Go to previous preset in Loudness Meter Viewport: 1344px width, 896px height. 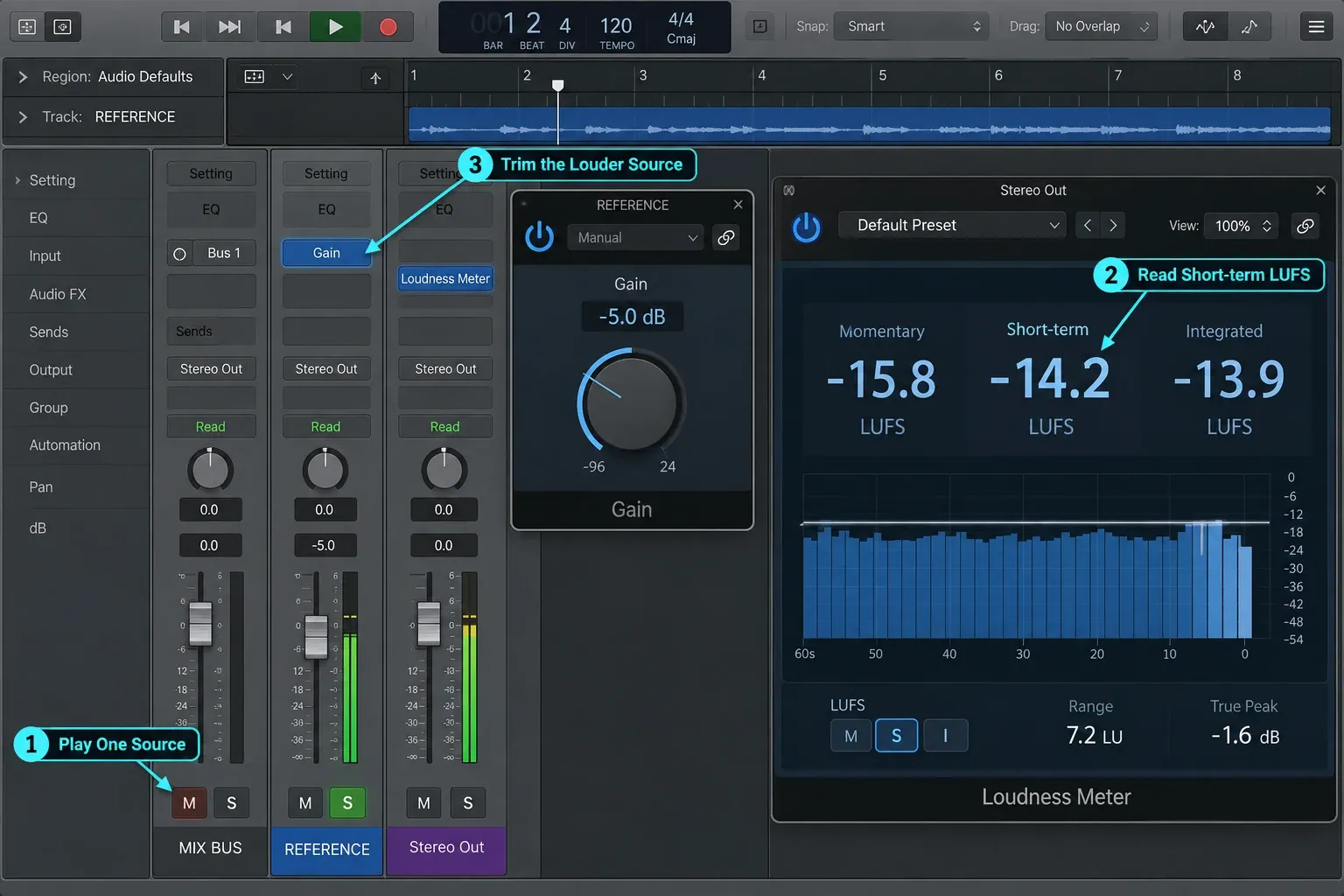click(1088, 226)
